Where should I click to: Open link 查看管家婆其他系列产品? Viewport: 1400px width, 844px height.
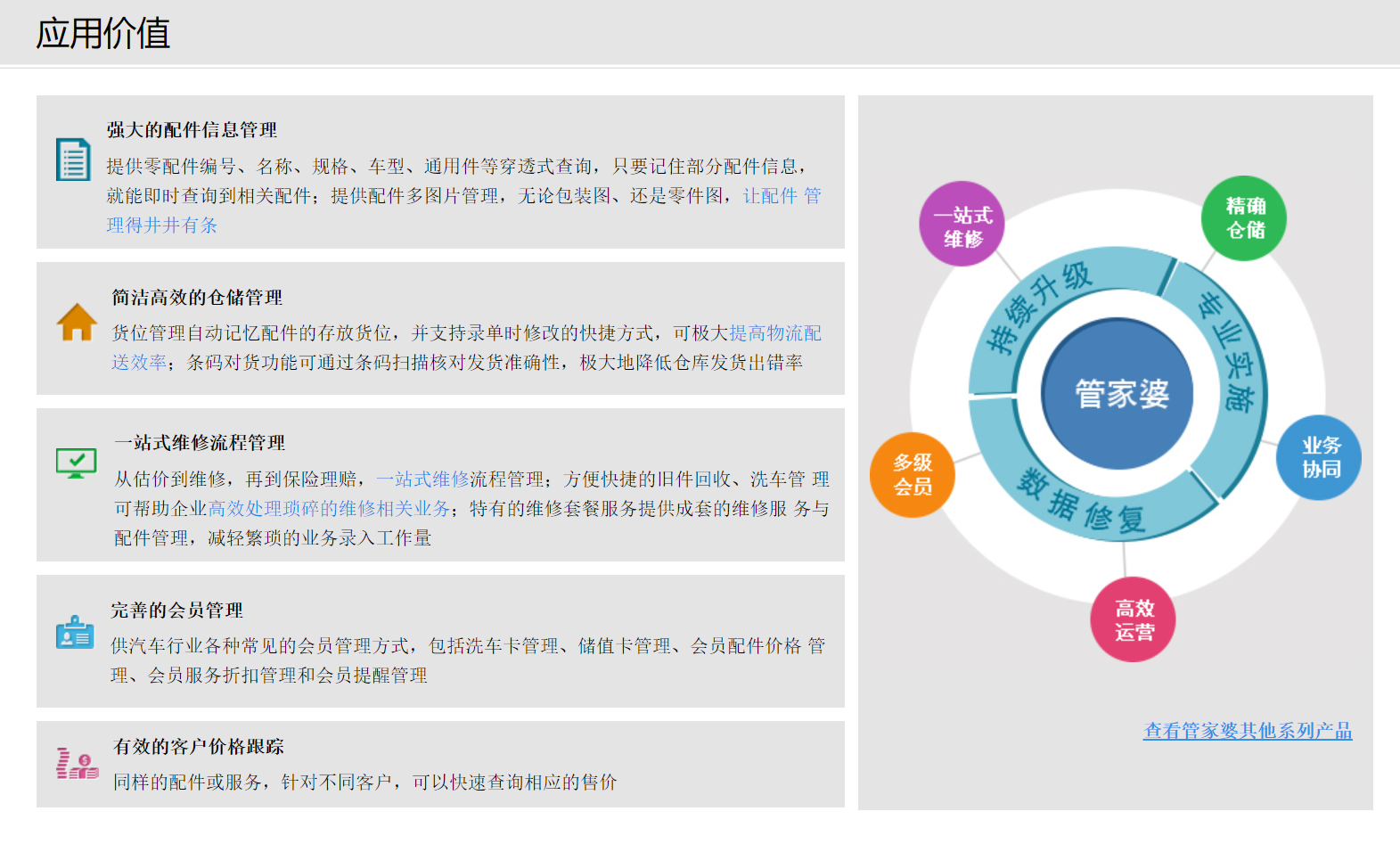[1248, 731]
